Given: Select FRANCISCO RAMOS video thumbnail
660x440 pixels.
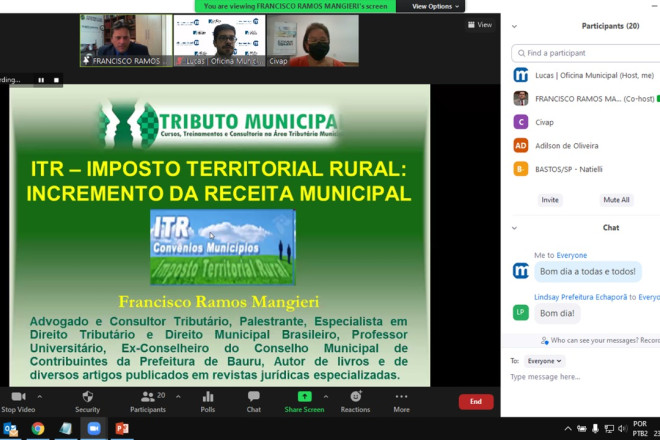Looking at the screenshot, I should point(126,41).
